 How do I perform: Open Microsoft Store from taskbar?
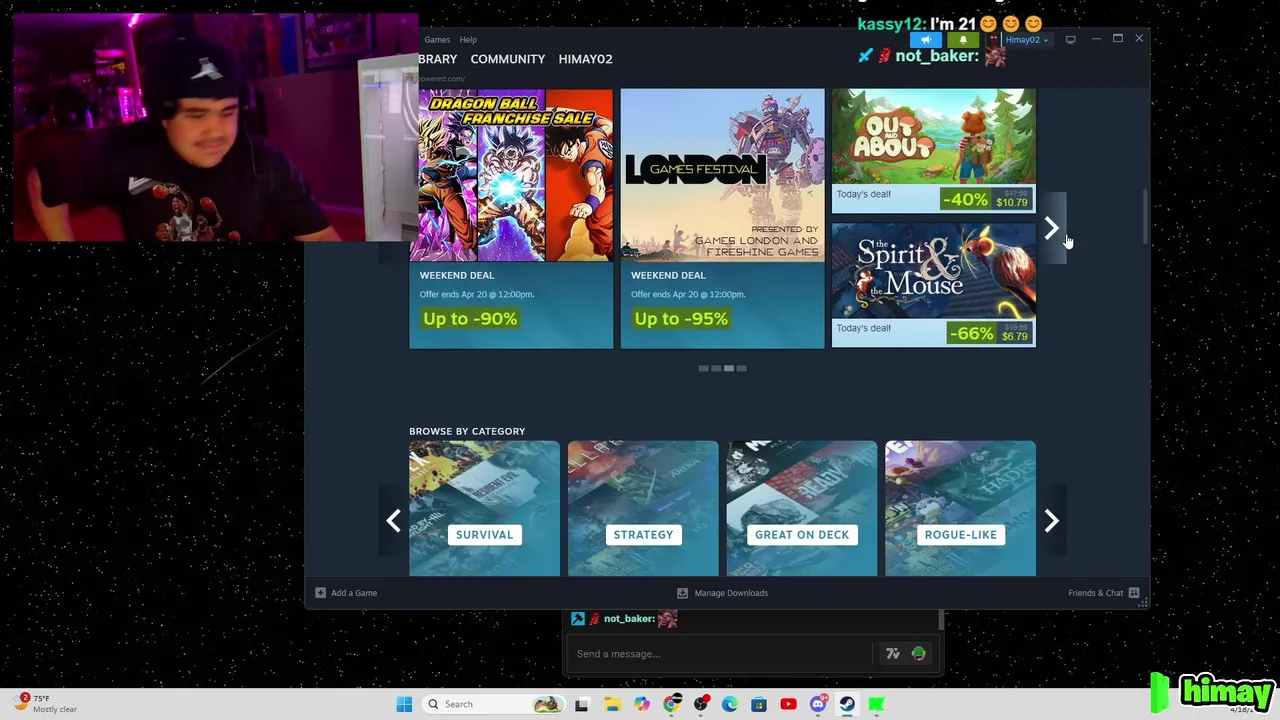(x=759, y=704)
